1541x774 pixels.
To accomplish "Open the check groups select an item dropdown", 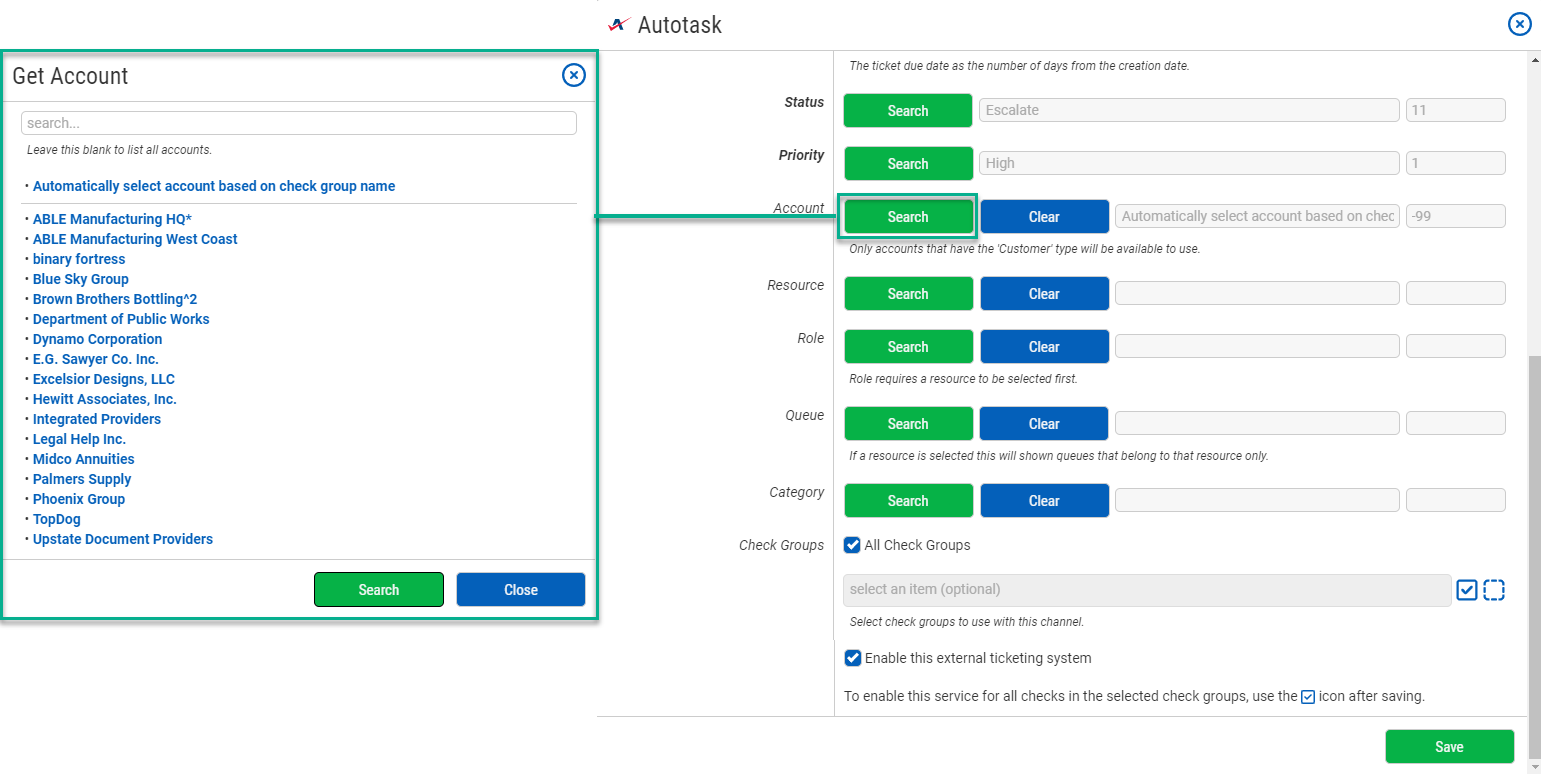I will [x=1146, y=590].
